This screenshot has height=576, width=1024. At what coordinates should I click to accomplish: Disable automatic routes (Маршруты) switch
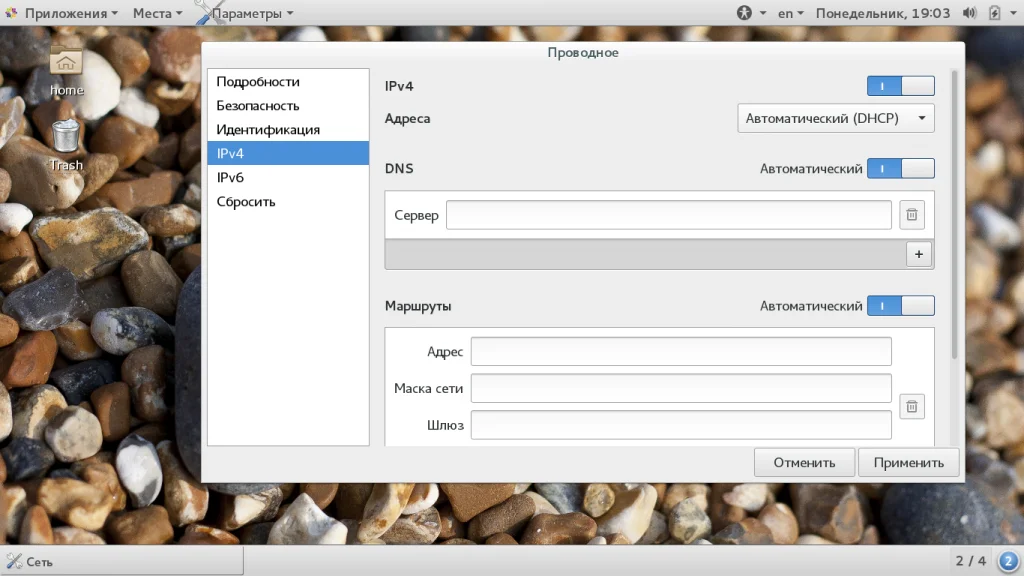click(900, 306)
